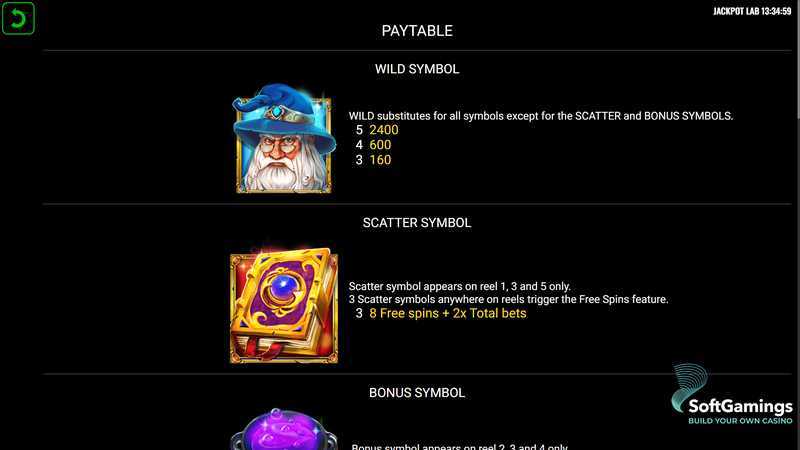
Task: Click the 160 payout value
Action: click(x=380, y=160)
